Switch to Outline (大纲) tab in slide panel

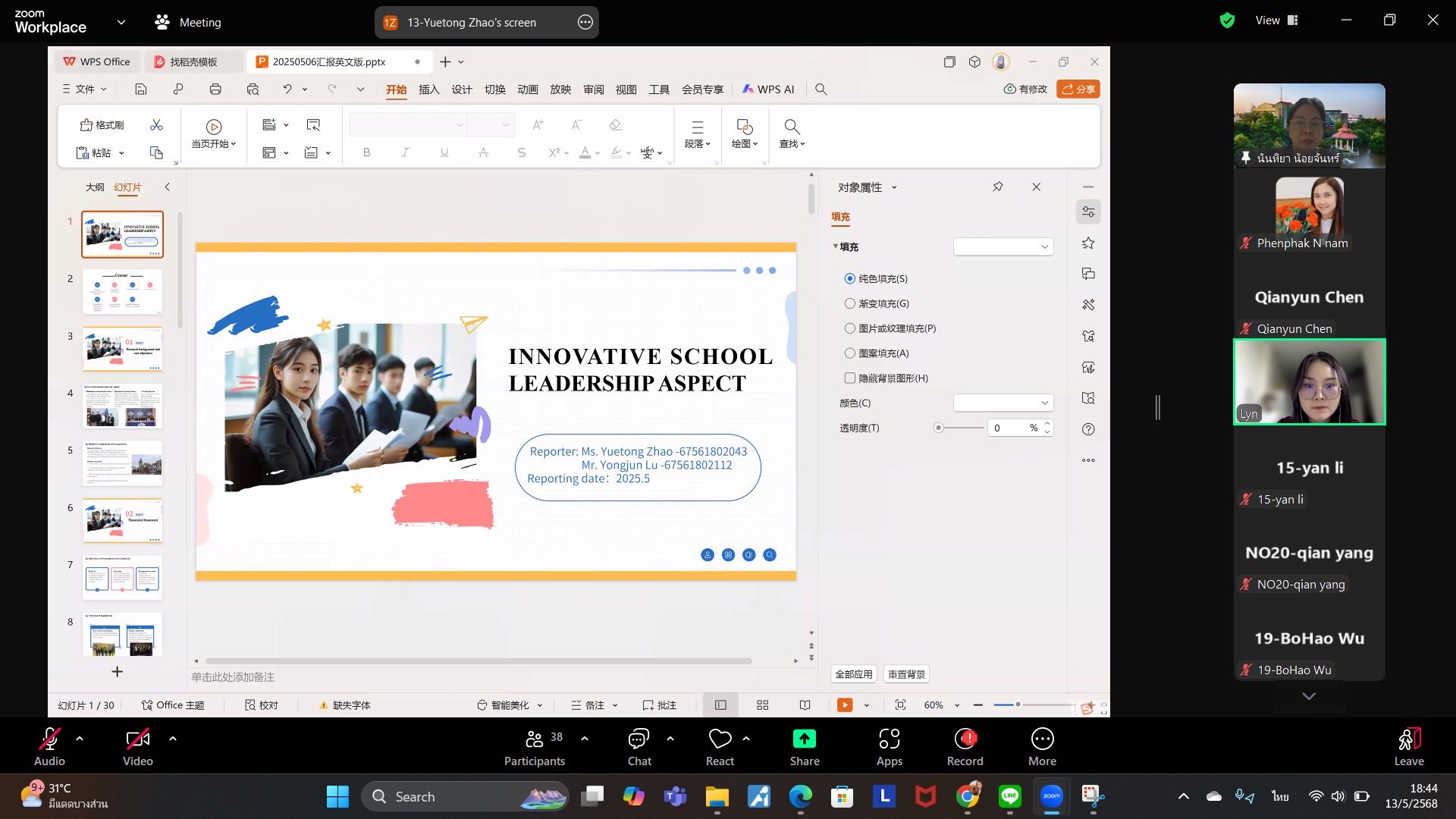click(x=95, y=187)
